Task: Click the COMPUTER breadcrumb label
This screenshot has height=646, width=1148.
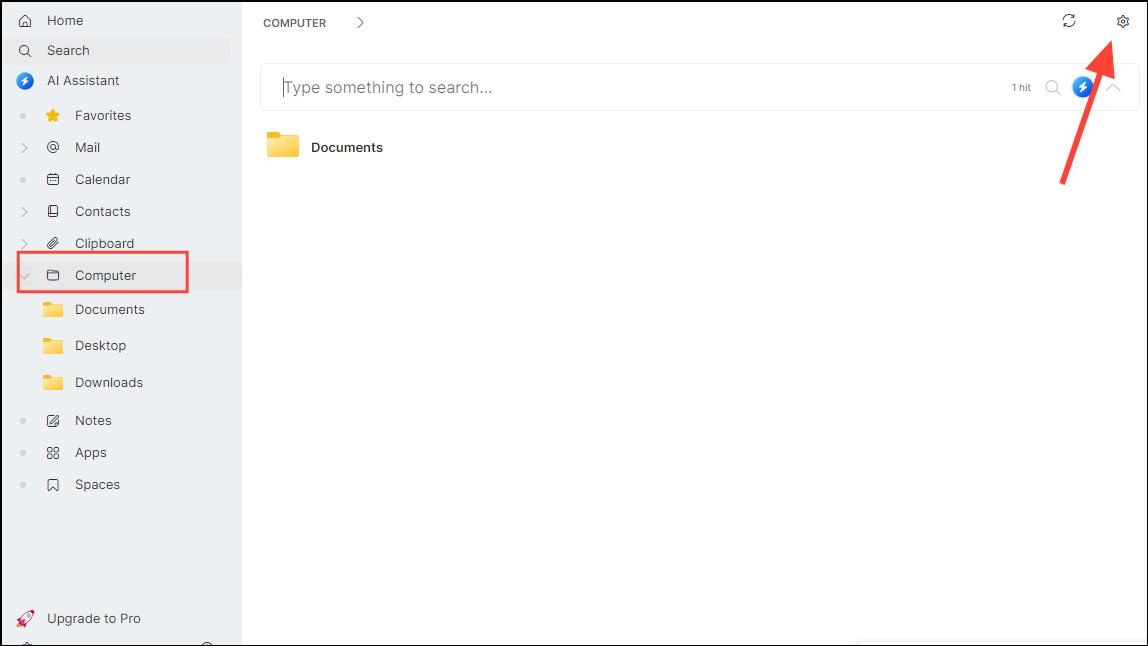Action: (294, 22)
